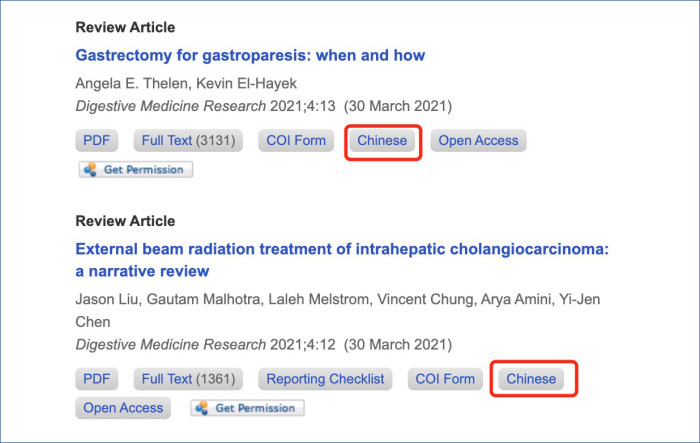Image resolution: width=700 pixels, height=443 pixels.
Task: Open External beam radiation treatment article title
Action: 342,260
